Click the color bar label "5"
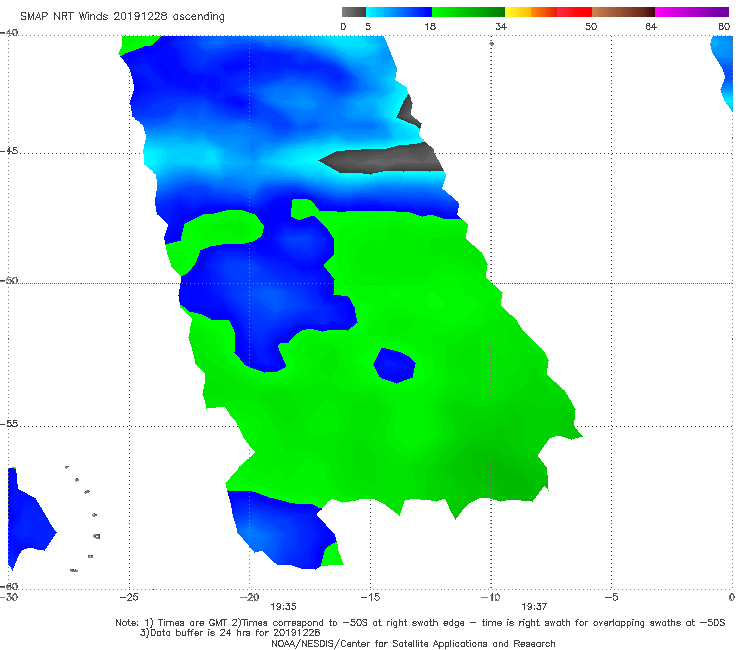The height and width of the screenshot is (650, 740). pos(368,26)
